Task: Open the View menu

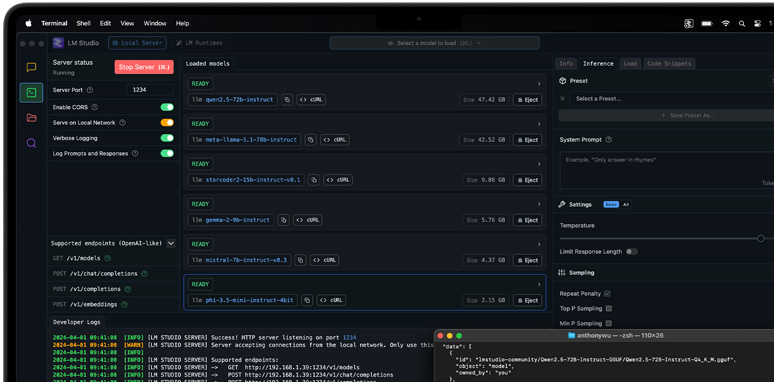Action: point(127,23)
